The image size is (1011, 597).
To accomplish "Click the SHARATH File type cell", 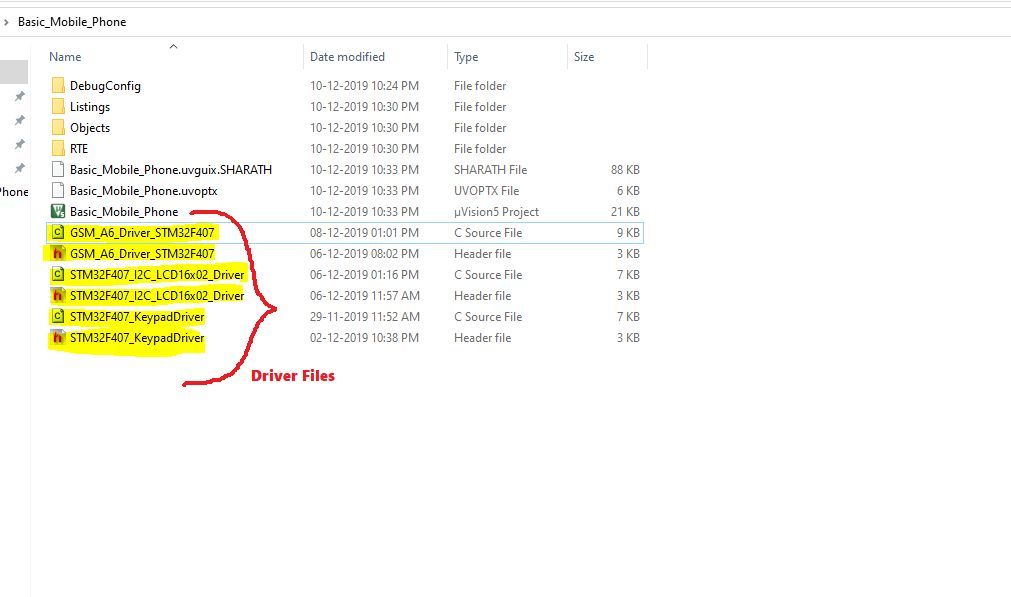I will pos(490,170).
